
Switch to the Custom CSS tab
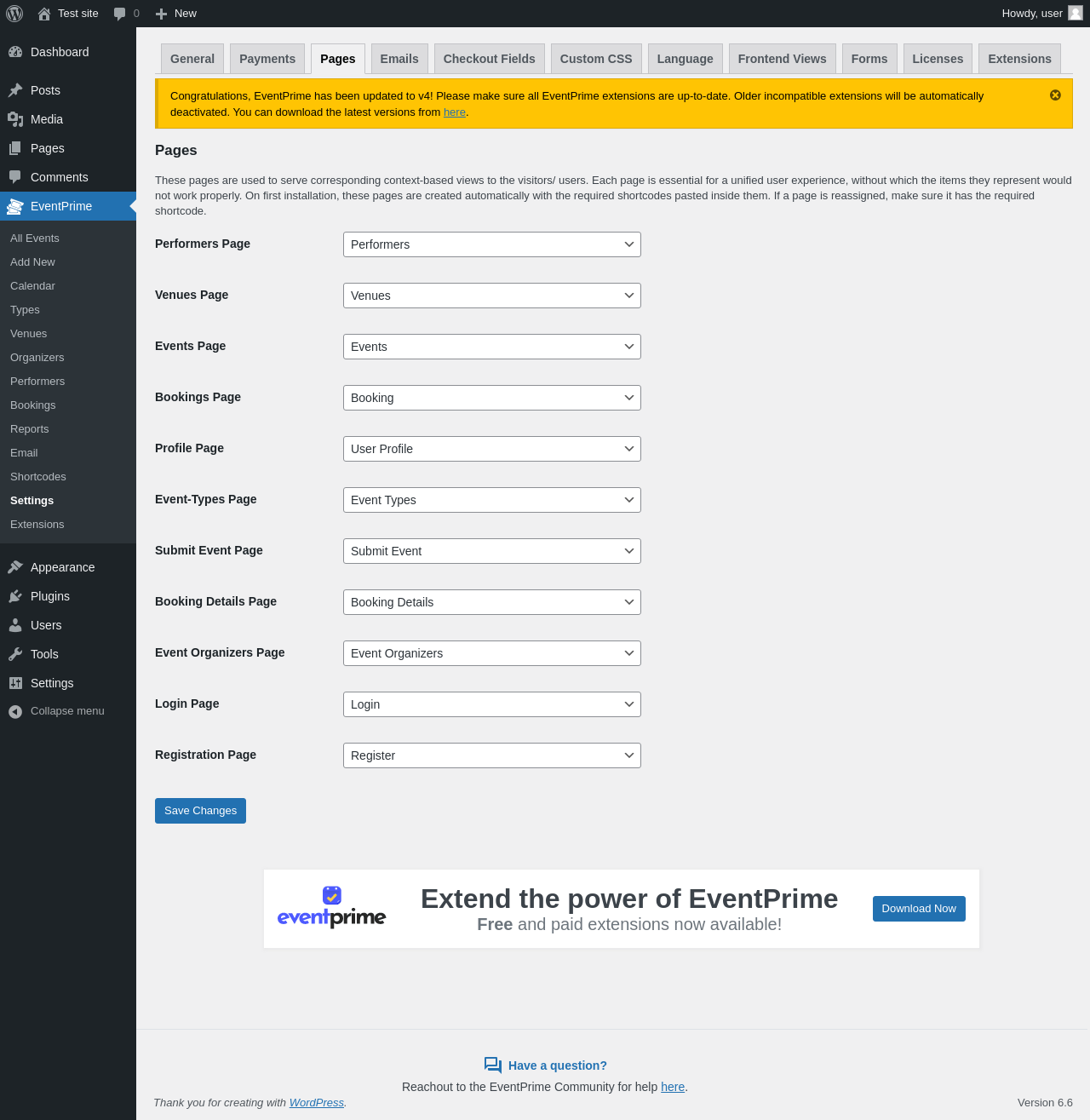point(596,59)
